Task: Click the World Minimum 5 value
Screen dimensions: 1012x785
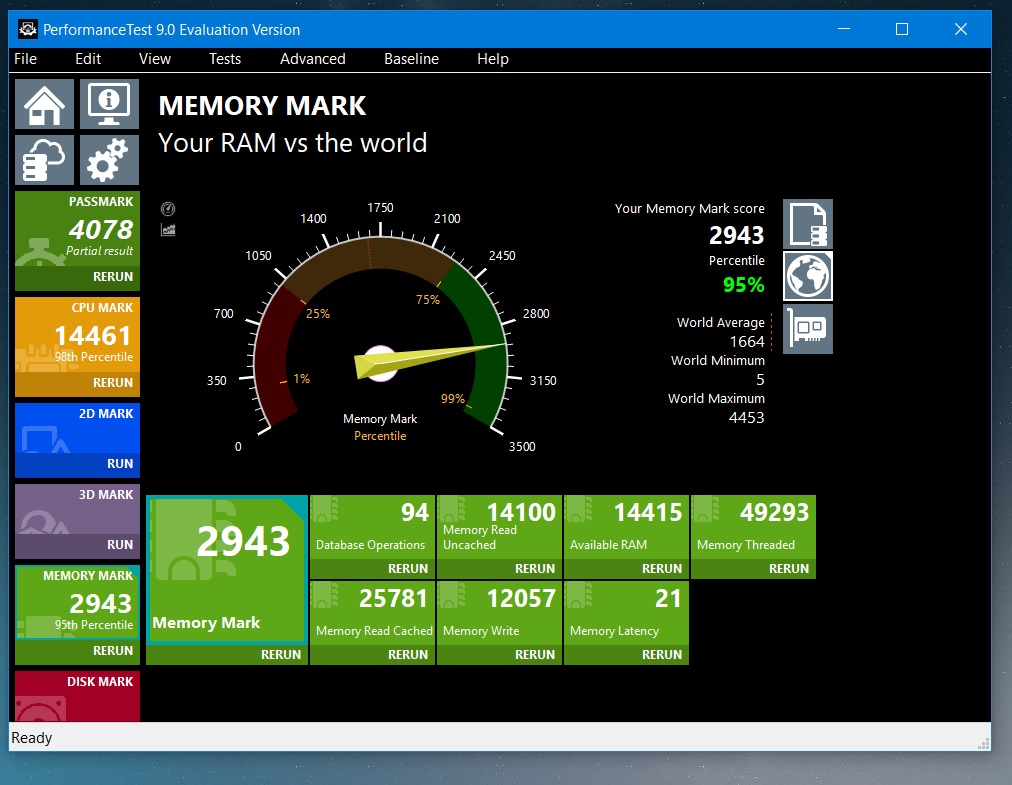Action: click(760, 380)
